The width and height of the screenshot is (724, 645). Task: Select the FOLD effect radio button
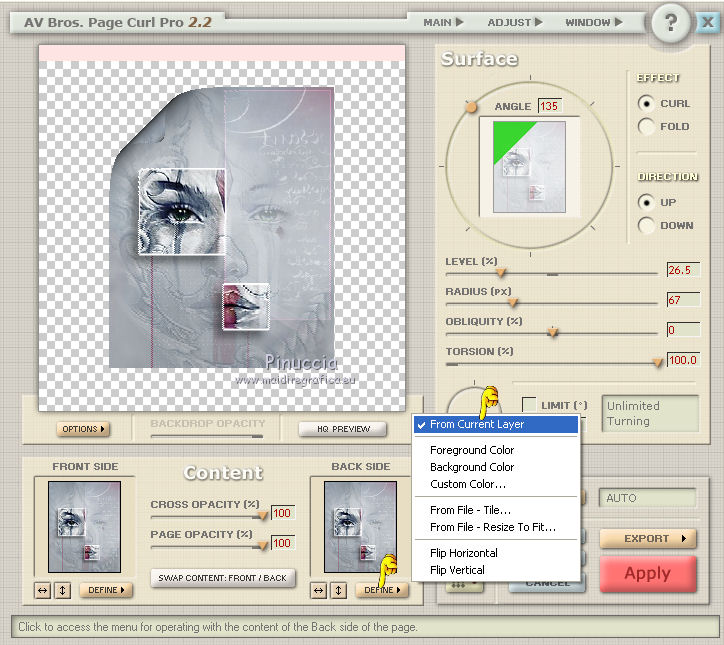pos(646,126)
